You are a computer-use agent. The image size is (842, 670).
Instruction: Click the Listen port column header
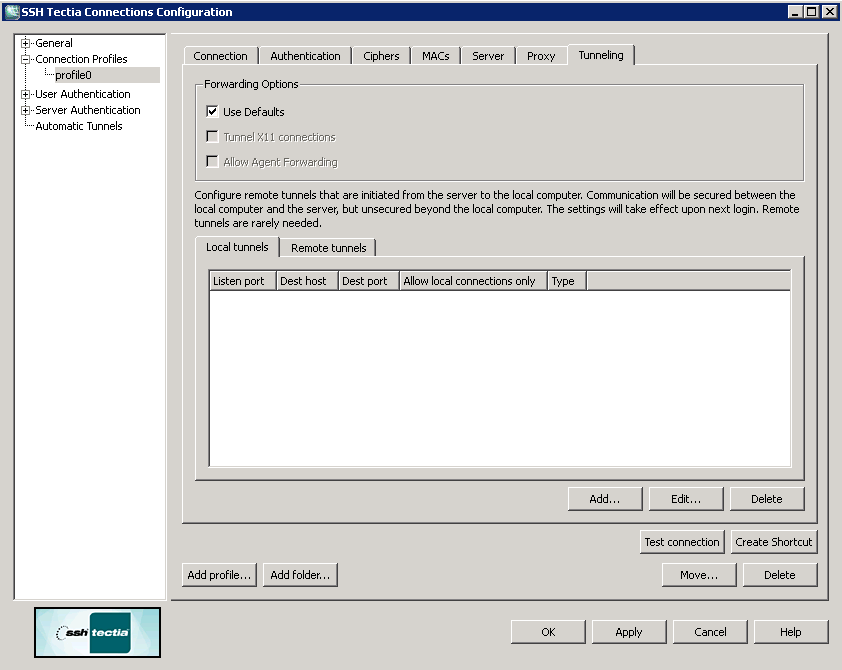tap(240, 281)
